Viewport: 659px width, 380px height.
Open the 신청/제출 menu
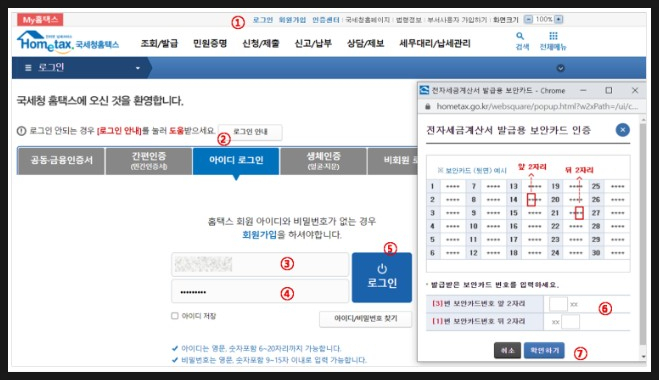pyautogui.click(x=261, y=43)
